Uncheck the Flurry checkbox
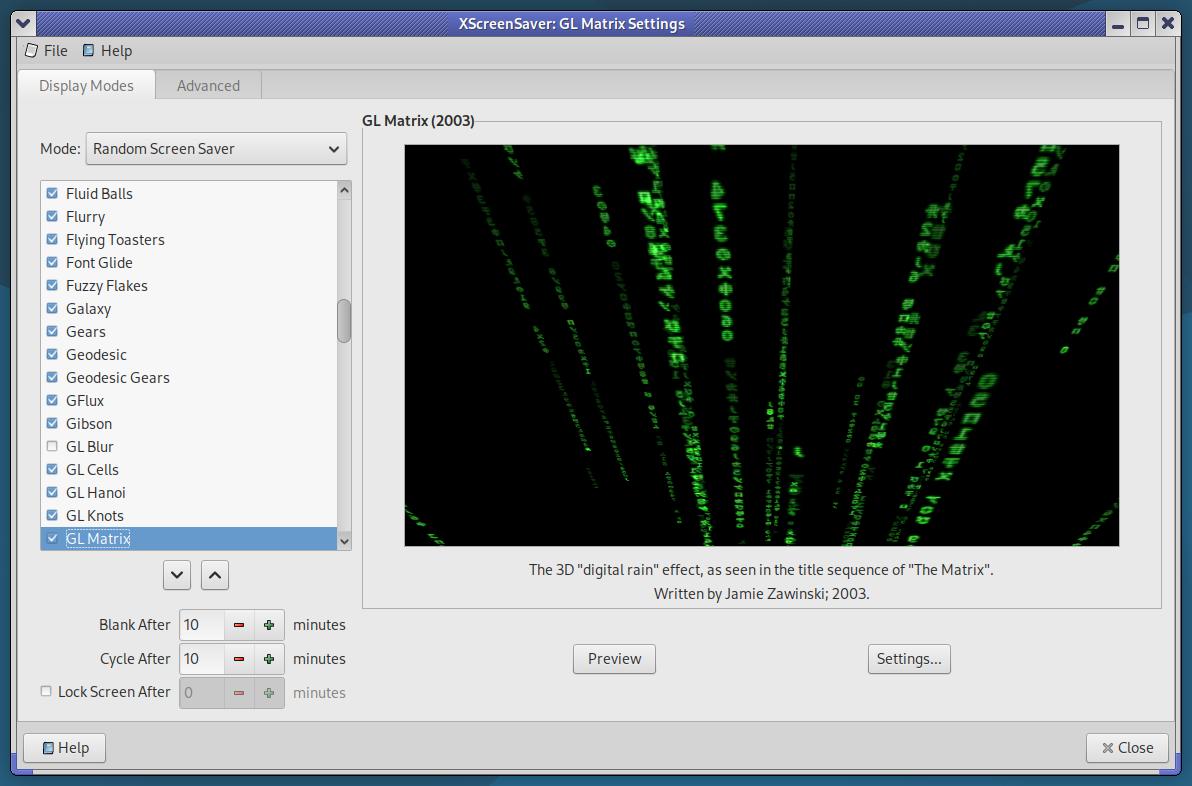Image resolution: width=1192 pixels, height=786 pixels. (x=52, y=217)
